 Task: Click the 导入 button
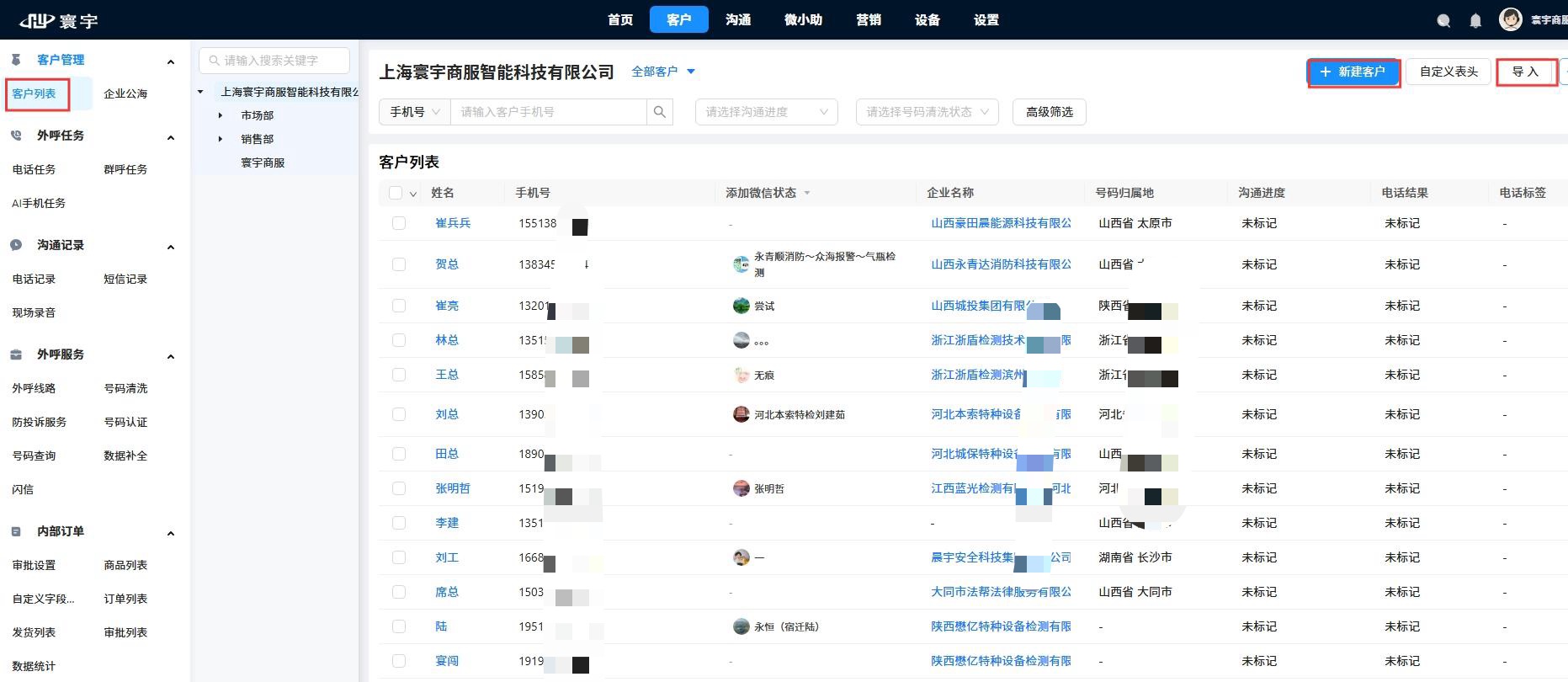[x=1525, y=72]
